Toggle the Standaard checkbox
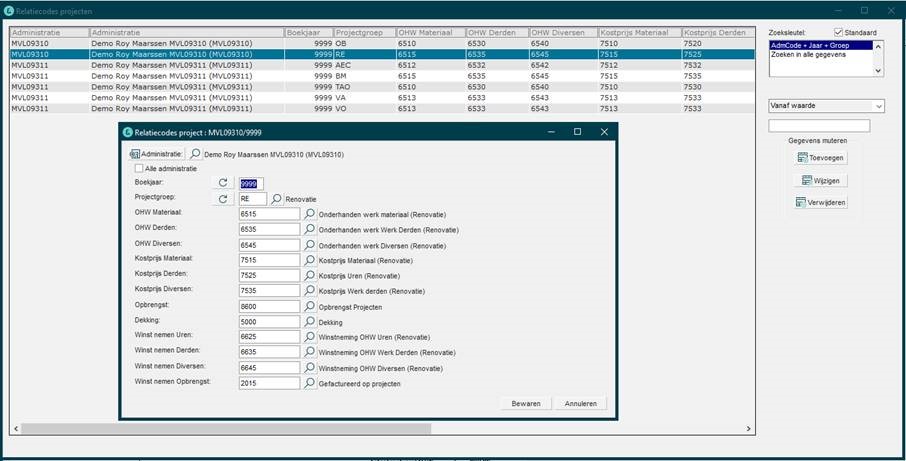This screenshot has height=461, width=906. point(839,32)
